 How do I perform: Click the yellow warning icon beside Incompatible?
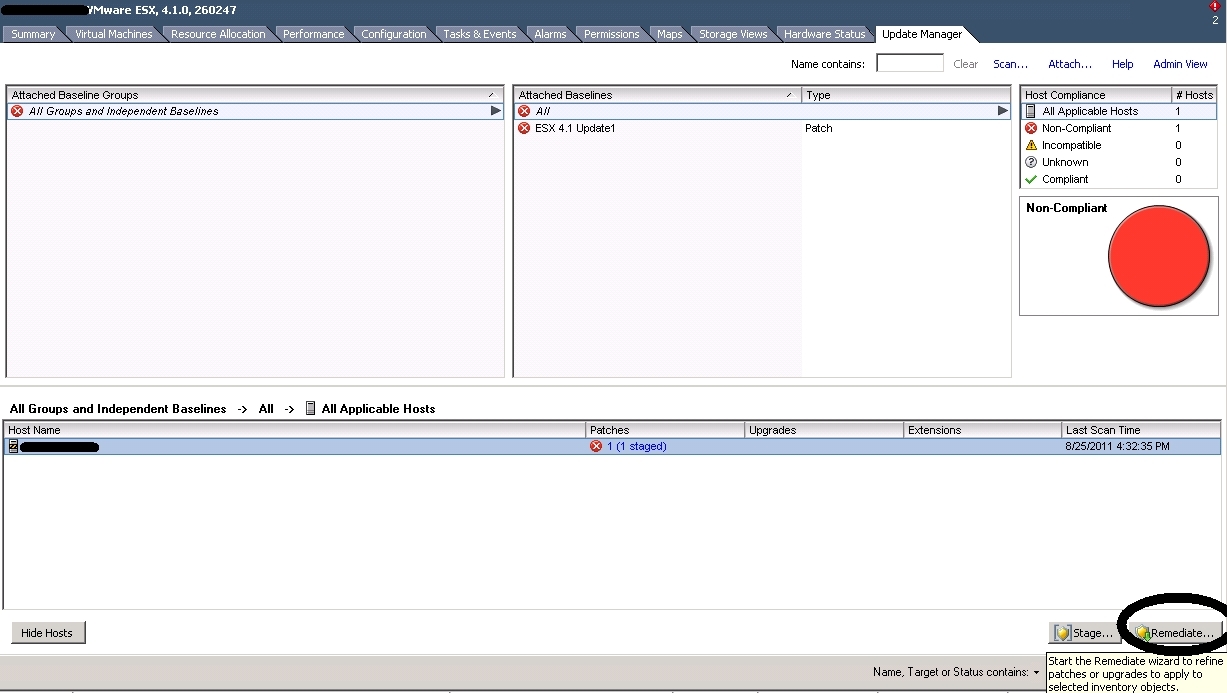click(1031, 145)
